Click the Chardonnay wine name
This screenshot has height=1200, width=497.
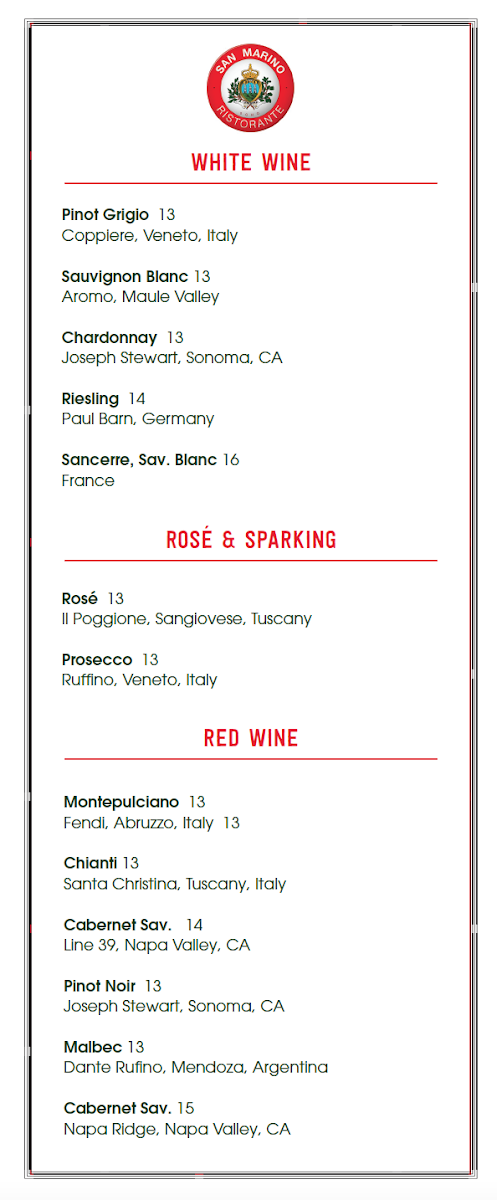[x=110, y=338]
